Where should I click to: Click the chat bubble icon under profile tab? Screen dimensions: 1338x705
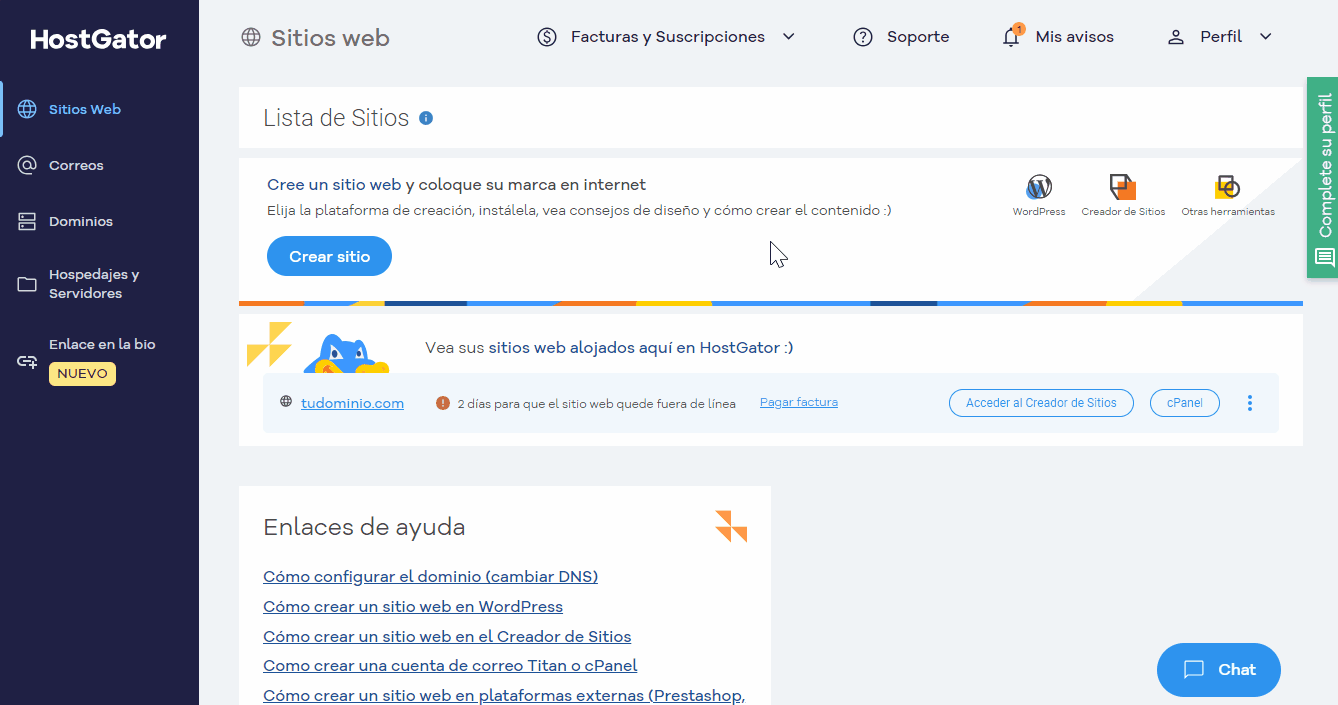[x=1325, y=257]
